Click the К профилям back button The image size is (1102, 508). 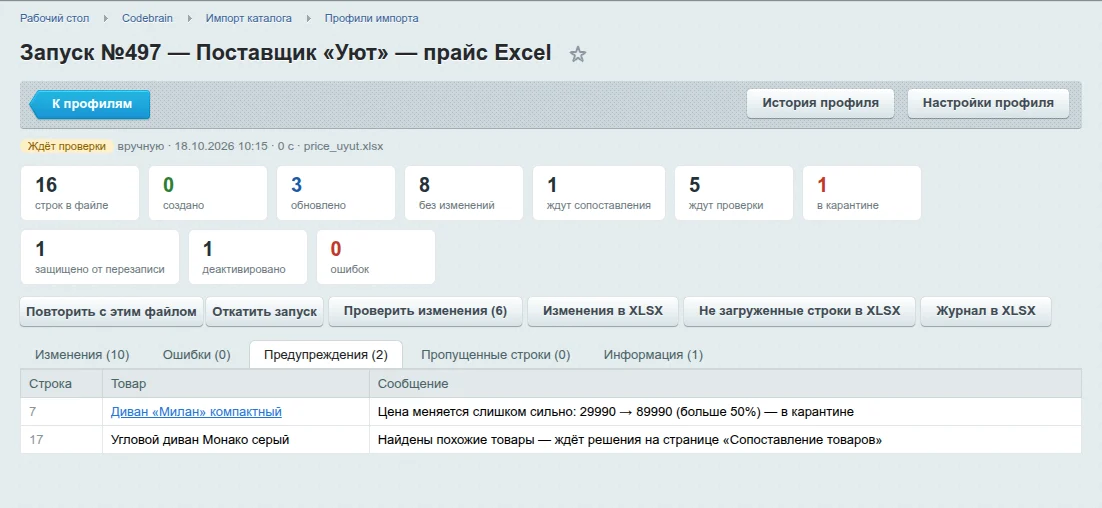[90, 104]
